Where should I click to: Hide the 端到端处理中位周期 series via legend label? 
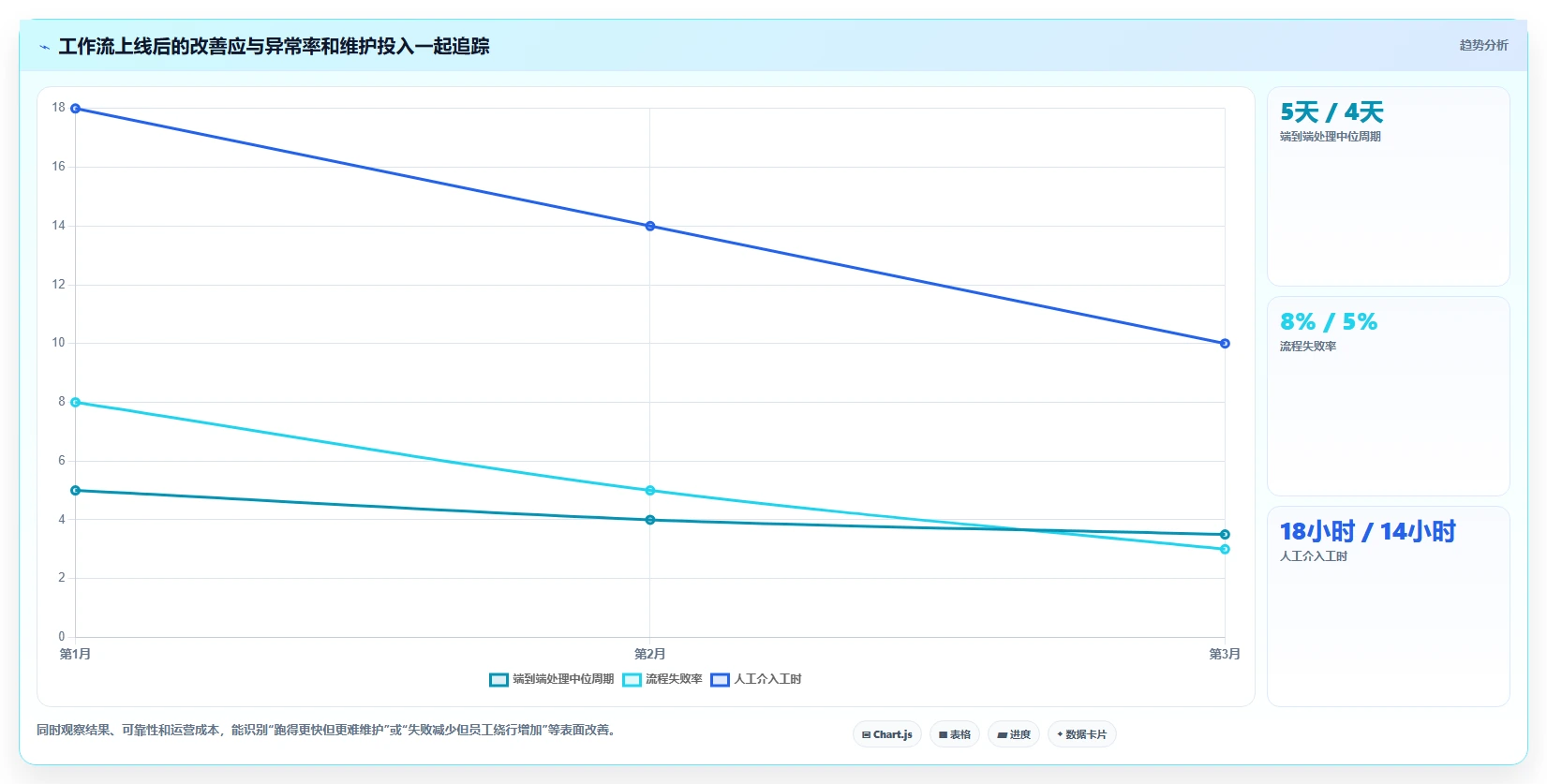tap(563, 679)
